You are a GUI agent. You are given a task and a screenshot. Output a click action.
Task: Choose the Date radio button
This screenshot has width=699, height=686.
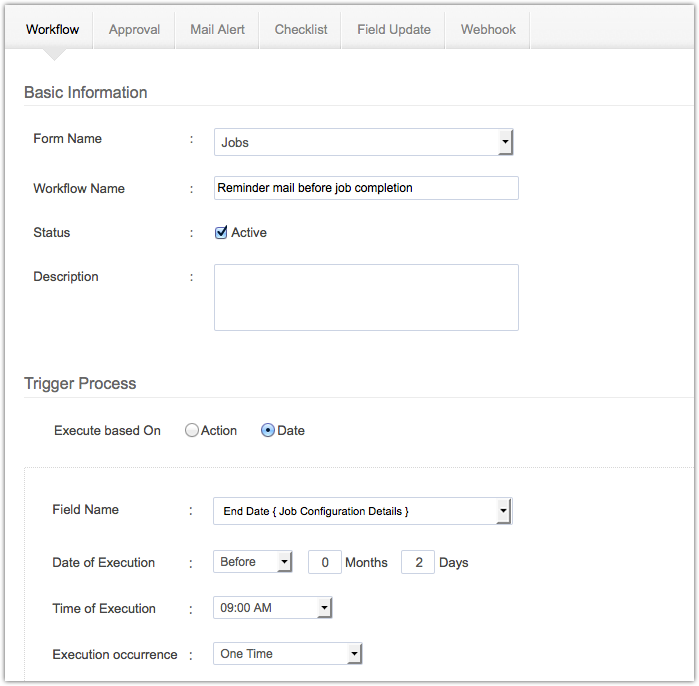268,431
